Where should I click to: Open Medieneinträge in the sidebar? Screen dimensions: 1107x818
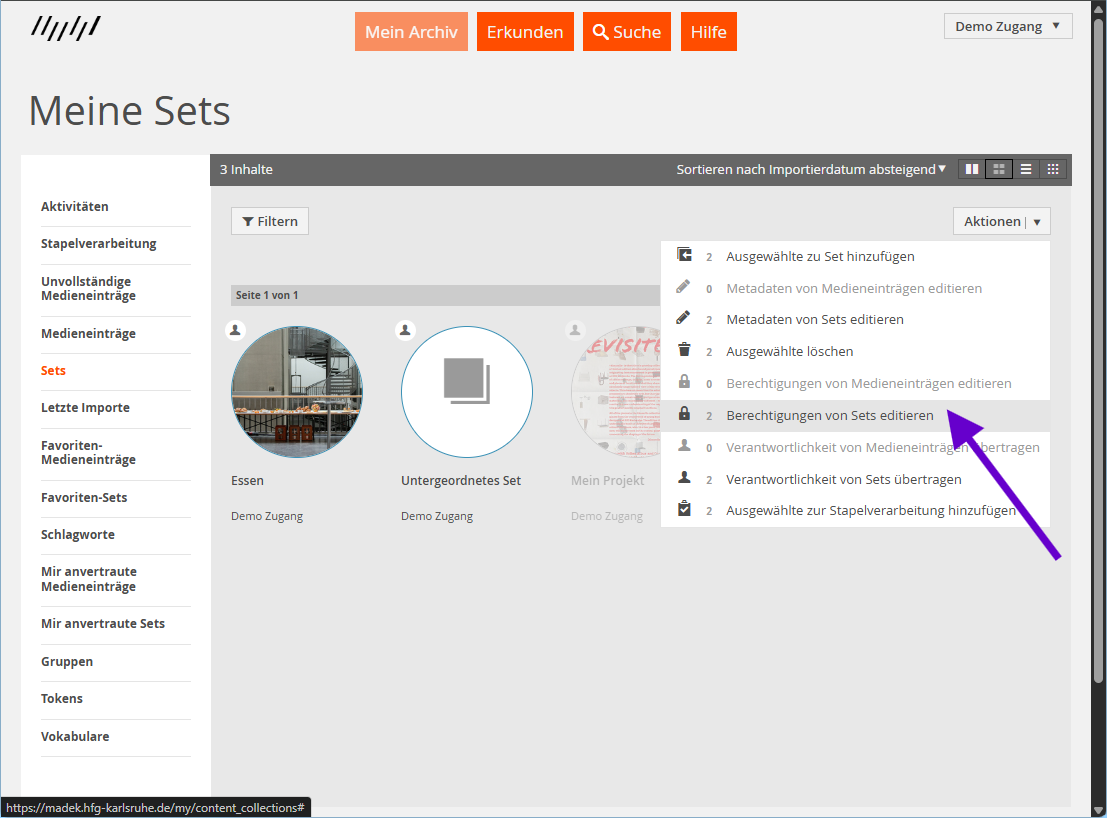[88, 333]
